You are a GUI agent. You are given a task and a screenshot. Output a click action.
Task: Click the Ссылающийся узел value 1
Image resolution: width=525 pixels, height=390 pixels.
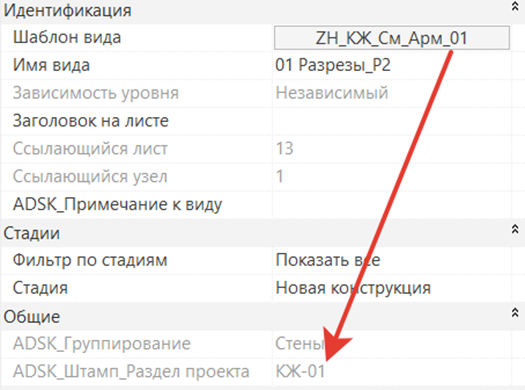click(280, 176)
